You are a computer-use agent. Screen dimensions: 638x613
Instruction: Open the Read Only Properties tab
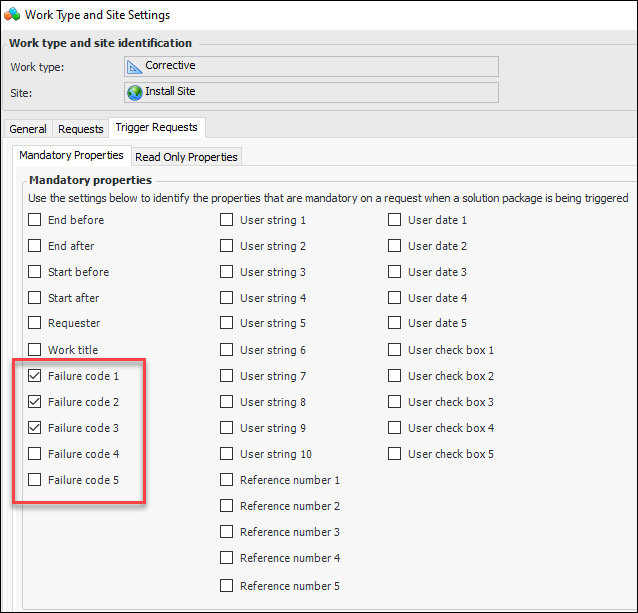(186, 157)
